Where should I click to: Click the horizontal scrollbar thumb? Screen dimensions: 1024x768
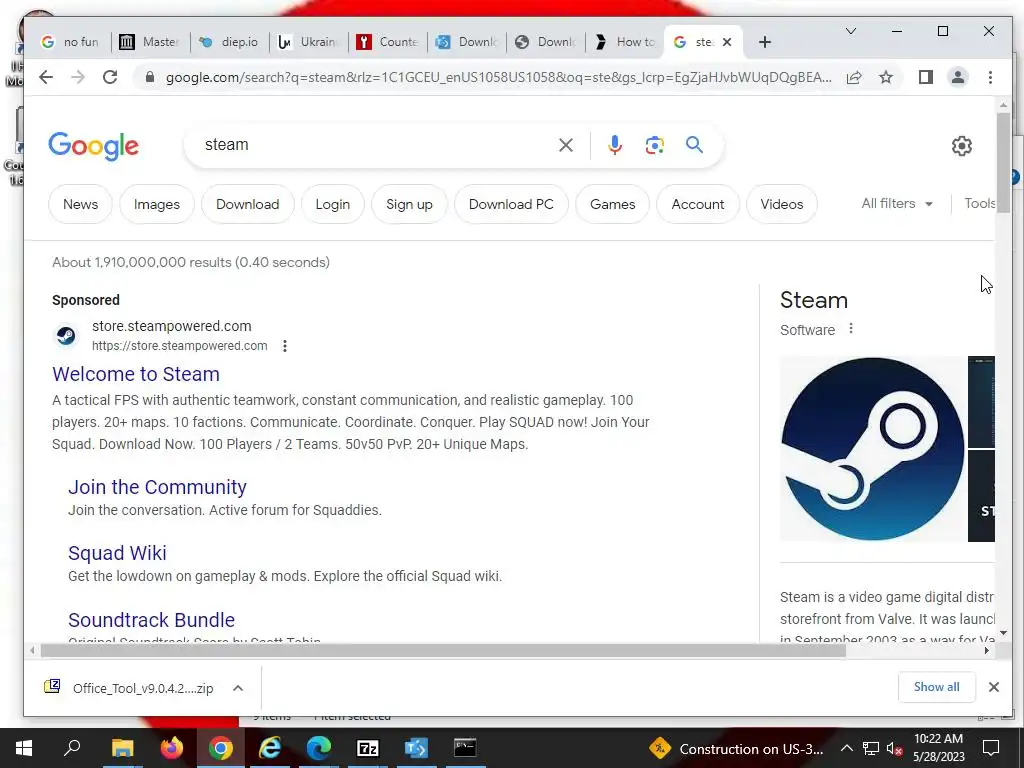tap(443, 650)
